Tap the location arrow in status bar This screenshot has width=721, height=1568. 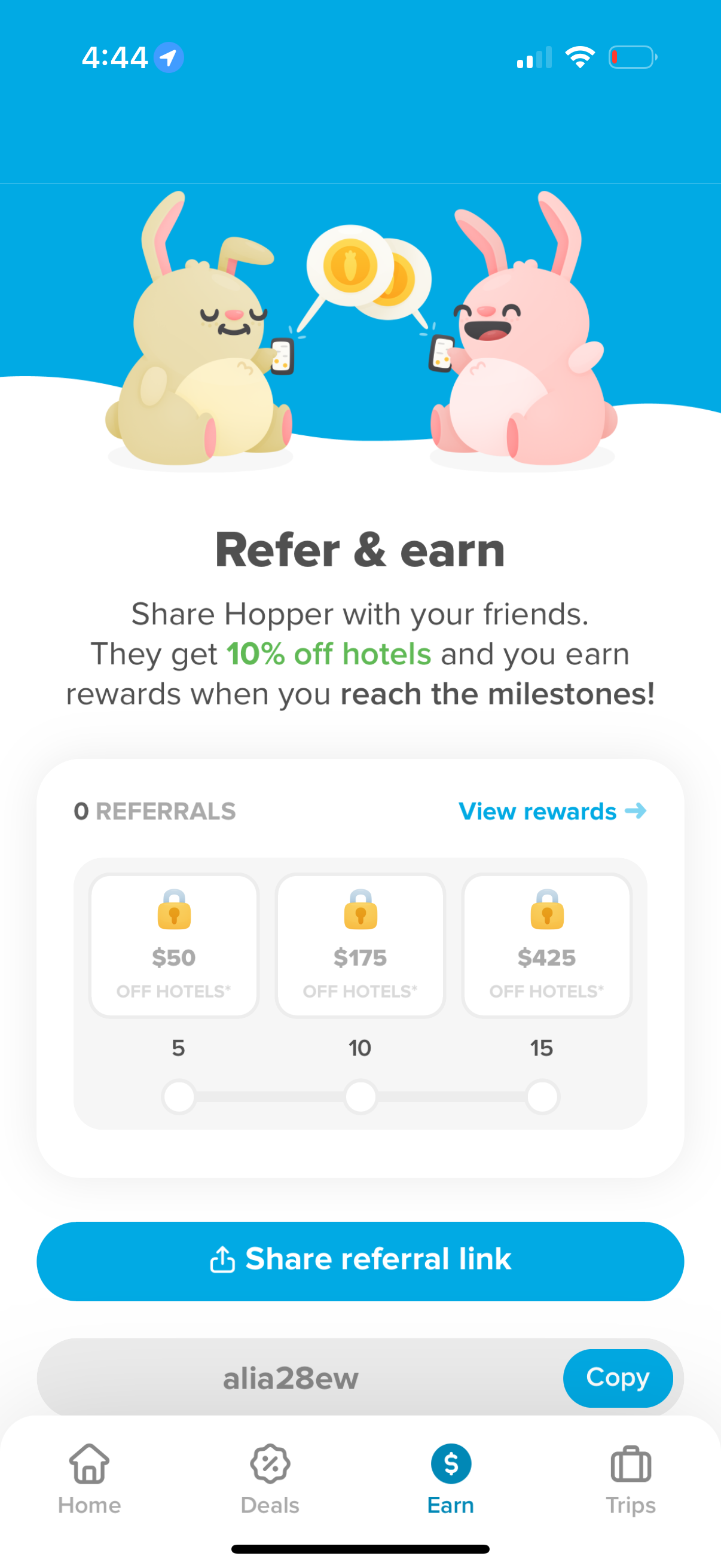pos(169,58)
